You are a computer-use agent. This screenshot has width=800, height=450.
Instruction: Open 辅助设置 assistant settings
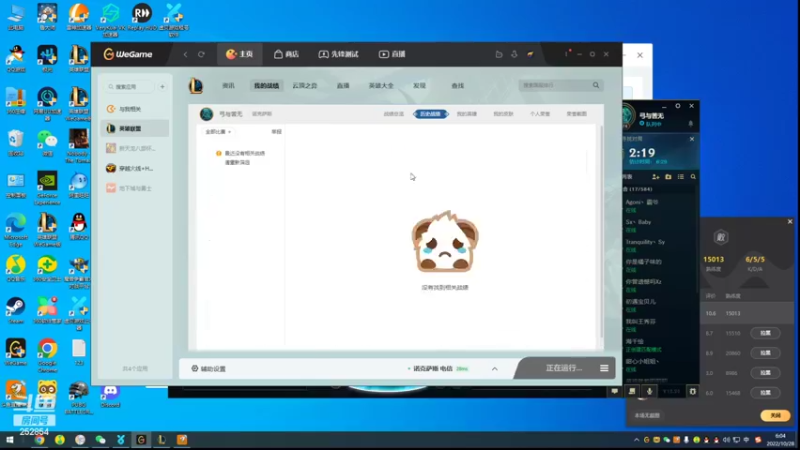pyautogui.click(x=209, y=368)
